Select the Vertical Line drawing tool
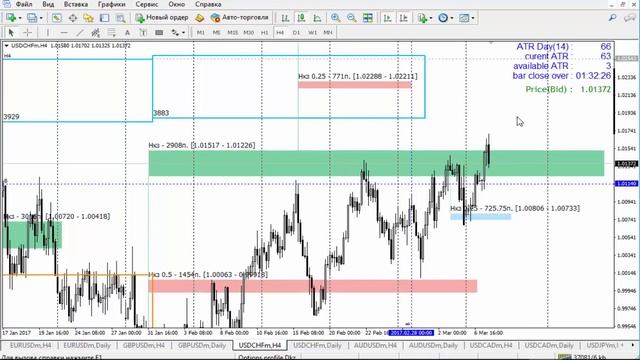Image resolution: width=640 pixels, height=360 pixels. coord(47,32)
